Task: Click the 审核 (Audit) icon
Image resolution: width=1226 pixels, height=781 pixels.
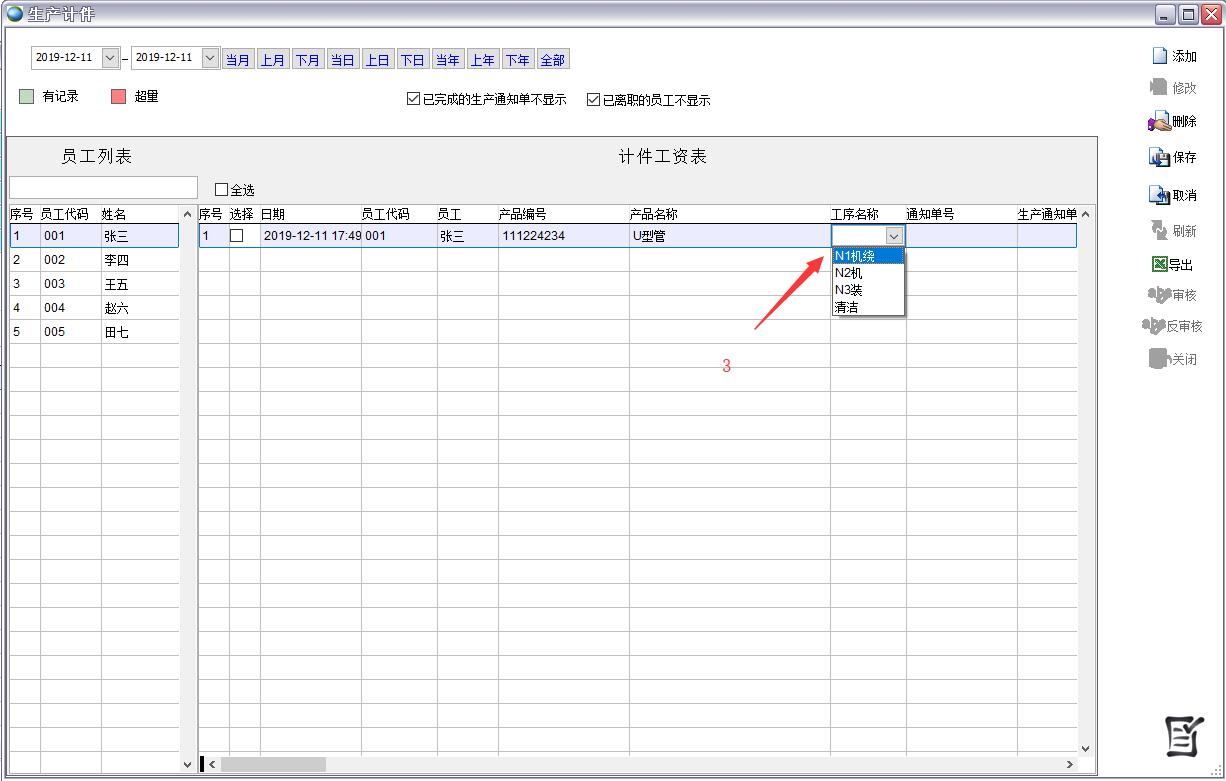Action: click(1160, 295)
